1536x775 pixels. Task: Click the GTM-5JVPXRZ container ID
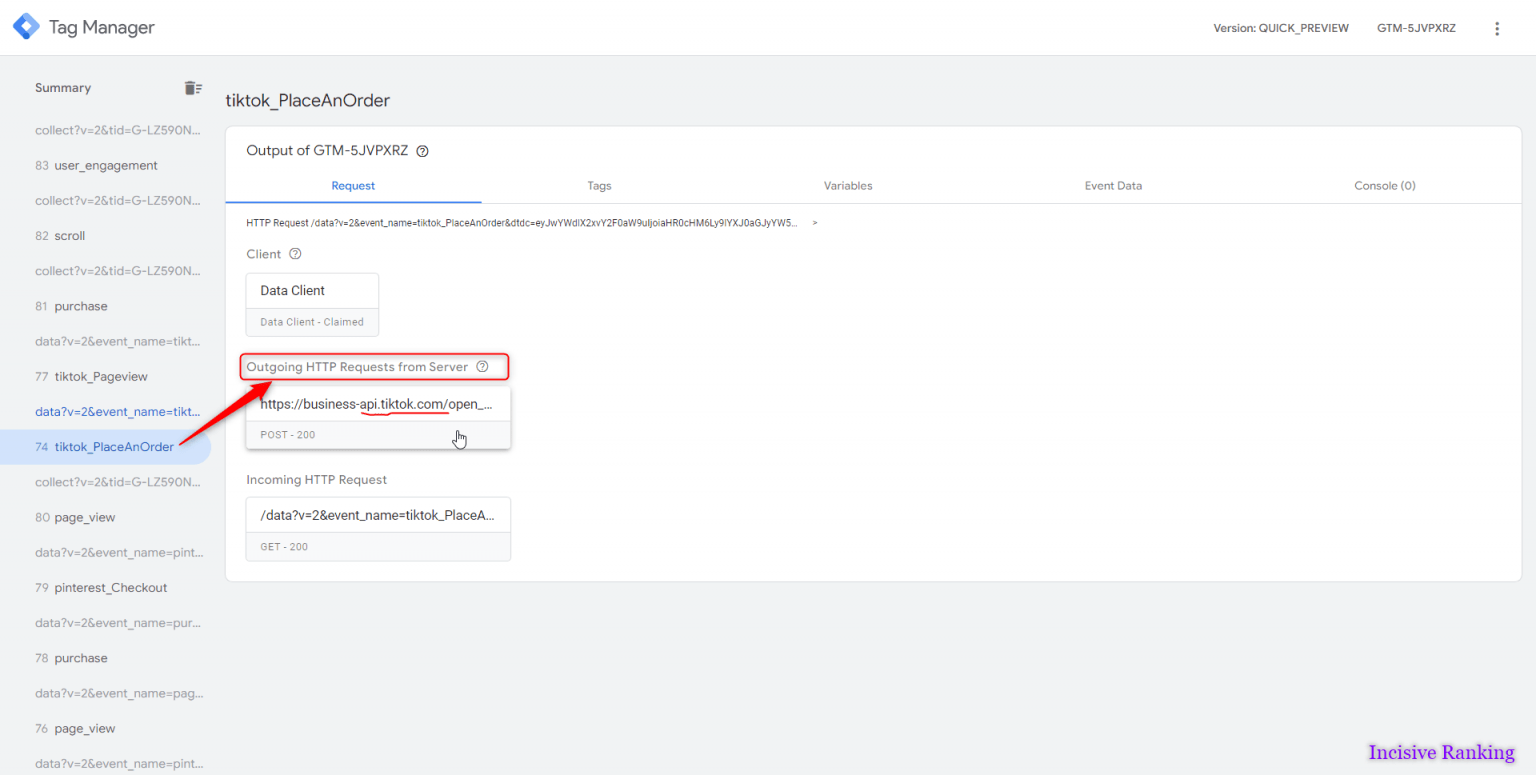(x=1416, y=28)
